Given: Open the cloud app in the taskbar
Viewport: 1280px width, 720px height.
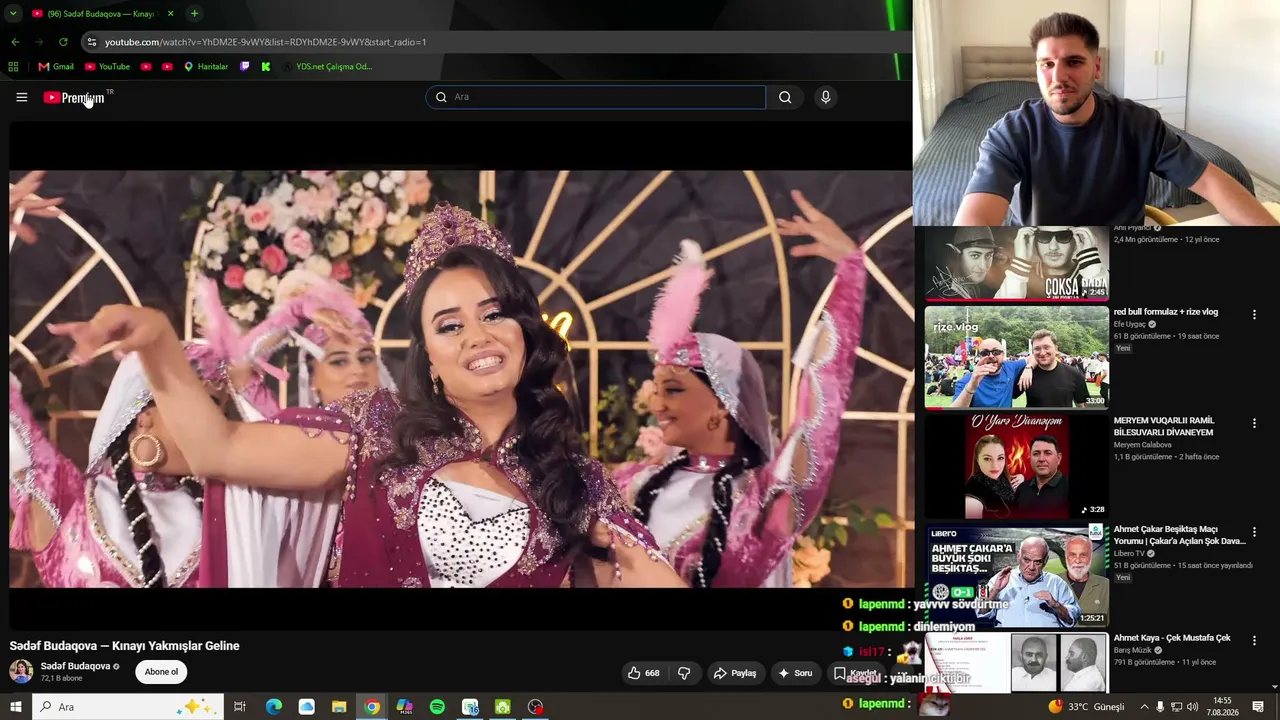Looking at the screenshot, I should pyautogui.click(x=306, y=707).
